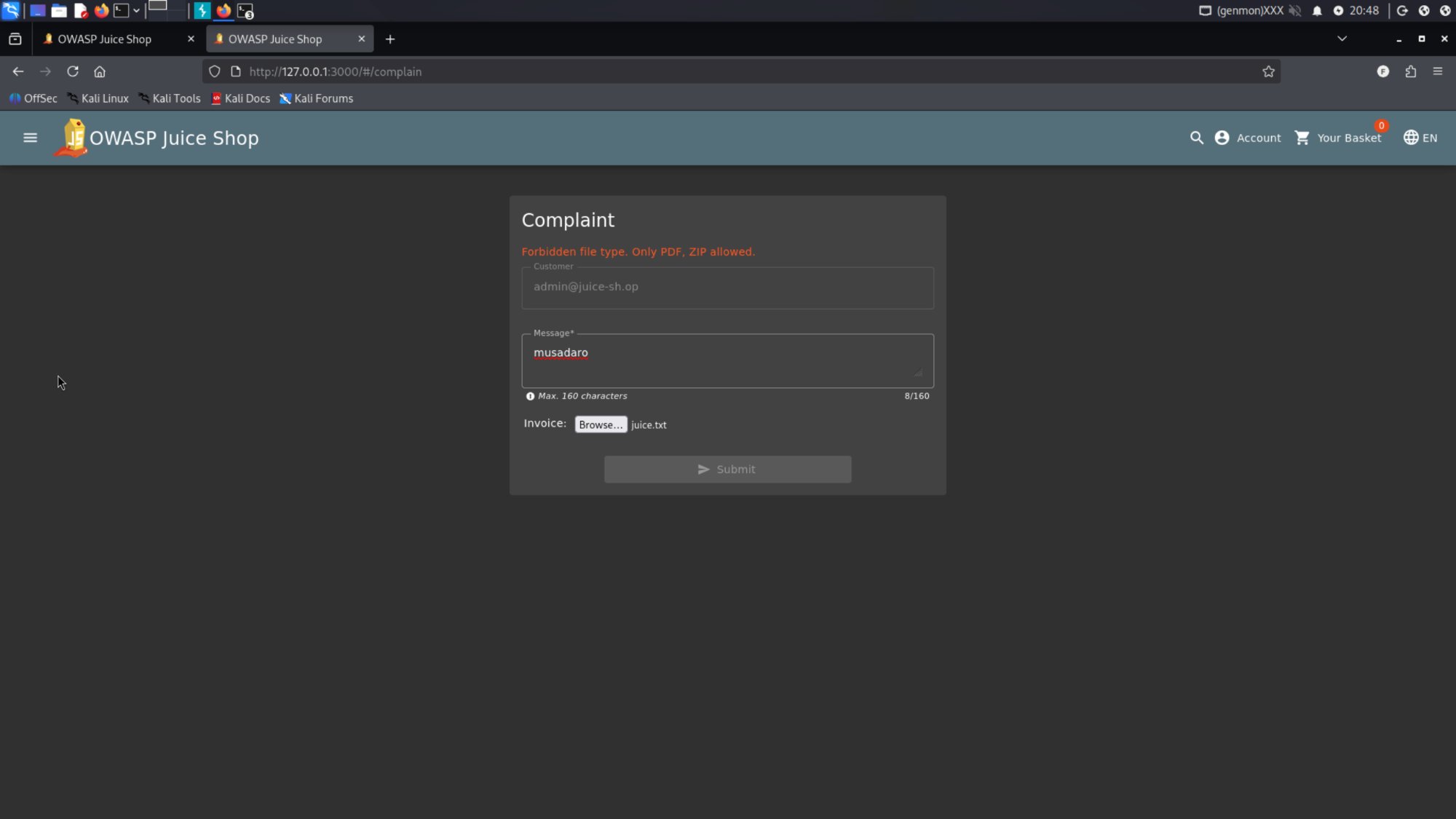This screenshot has width=1456, height=819.
Task: Open the list all tabs chevron
Action: (1342, 39)
